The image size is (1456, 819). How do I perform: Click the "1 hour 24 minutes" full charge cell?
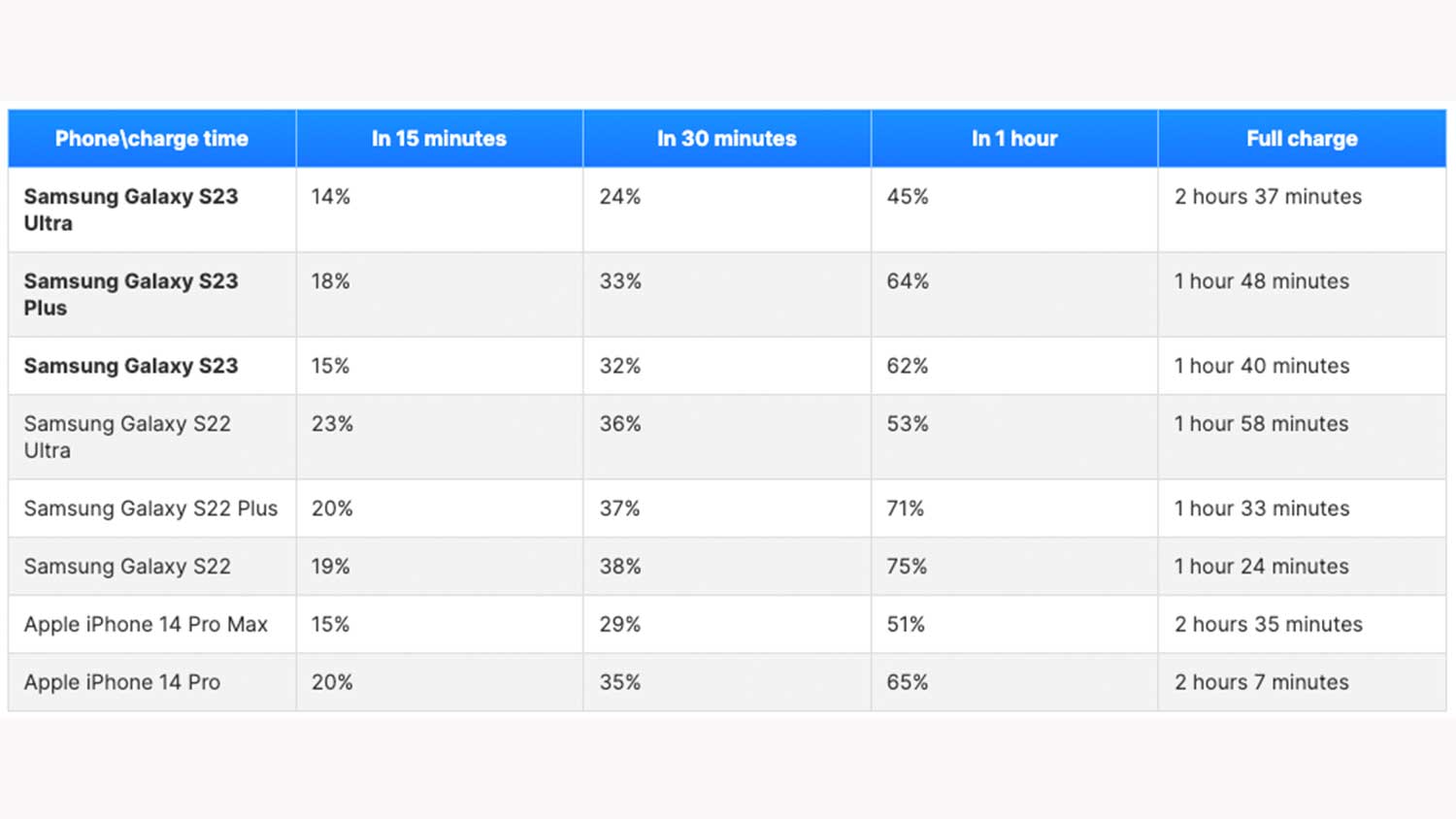pos(1261,567)
